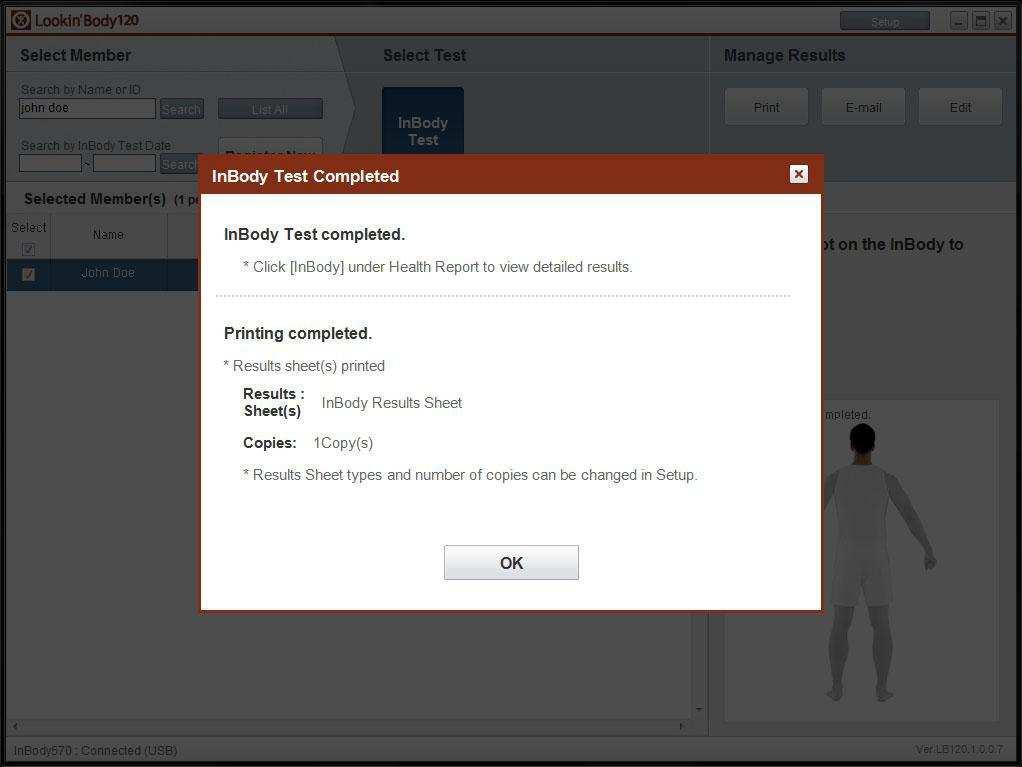
Task: Open the Setup button in title bar
Action: coord(884,22)
